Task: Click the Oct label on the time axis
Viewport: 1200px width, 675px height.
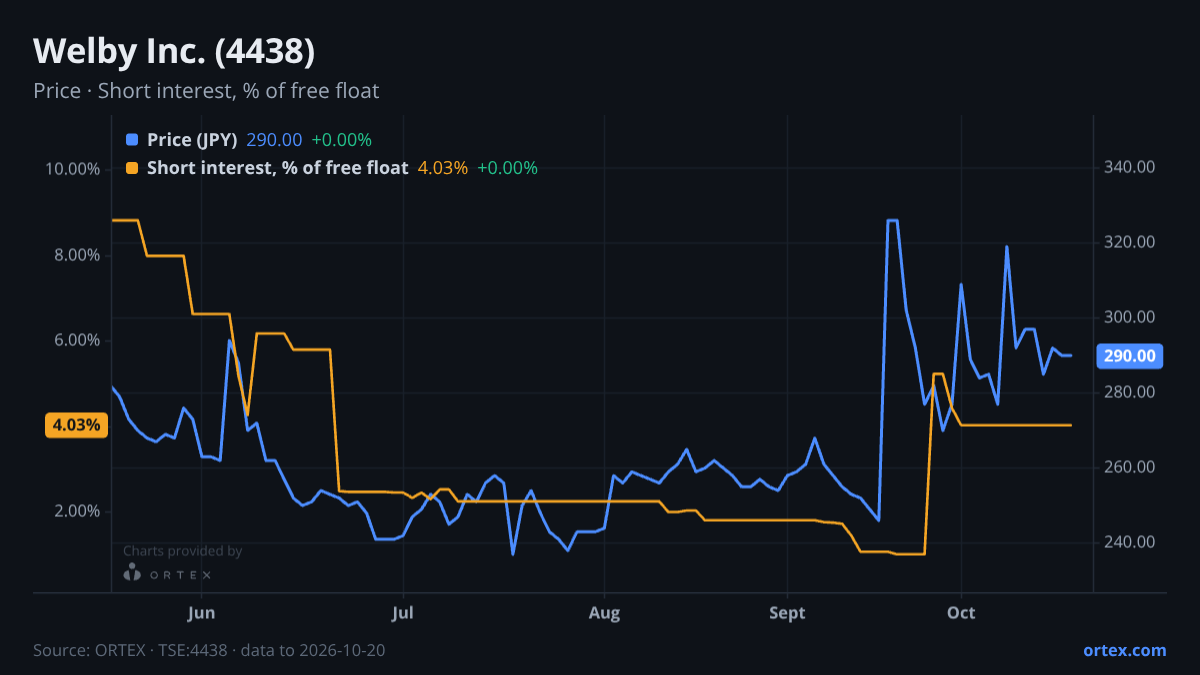Action: click(961, 612)
